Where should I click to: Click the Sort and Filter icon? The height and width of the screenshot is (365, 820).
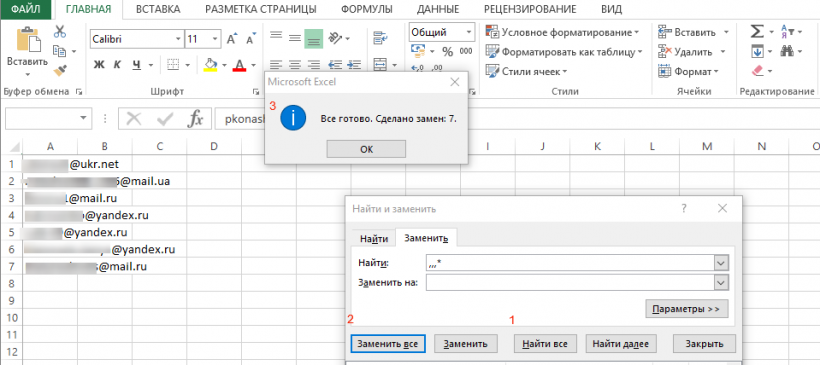pyautogui.click(x=787, y=32)
